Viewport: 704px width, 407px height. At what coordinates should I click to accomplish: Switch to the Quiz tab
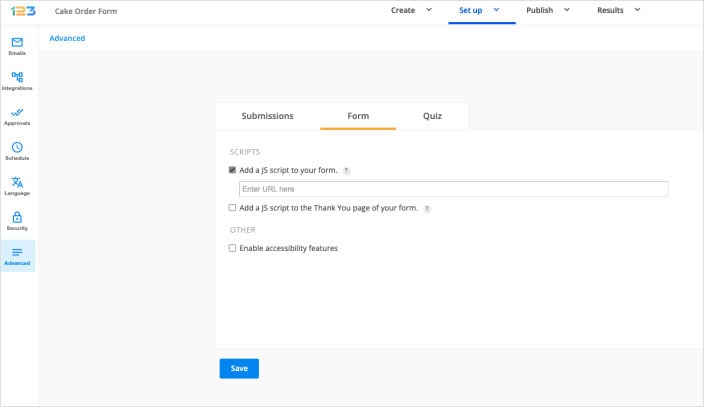click(x=432, y=116)
